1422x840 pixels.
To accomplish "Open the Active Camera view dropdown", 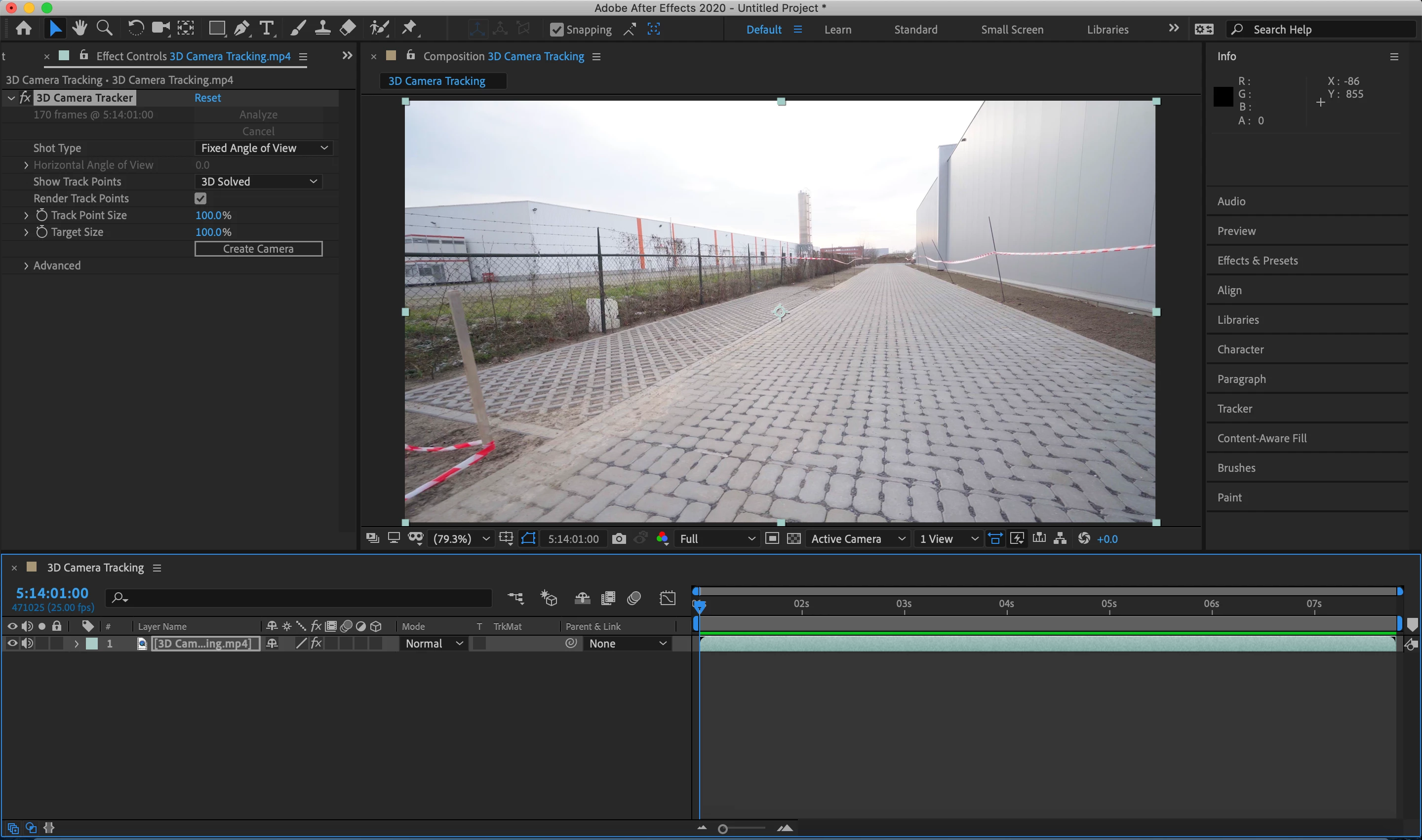I will click(859, 538).
